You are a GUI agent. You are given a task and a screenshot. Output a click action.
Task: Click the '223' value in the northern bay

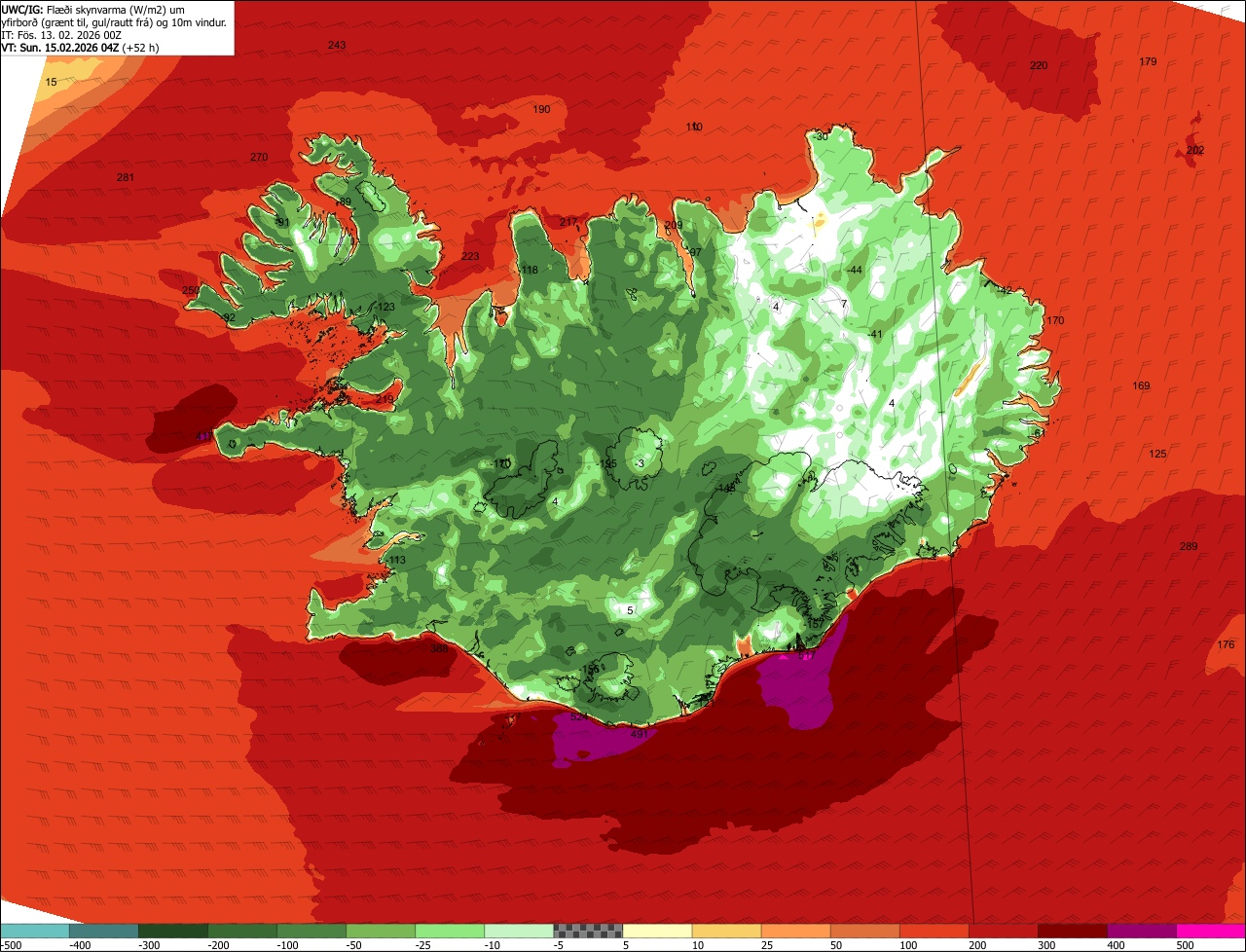pos(470,256)
